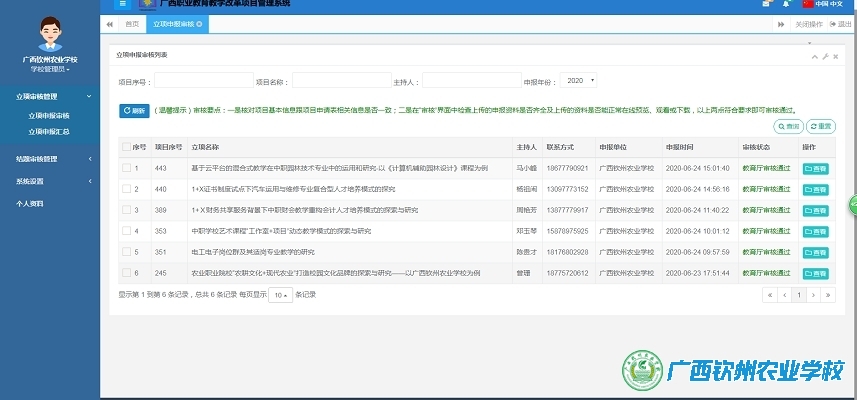Select the checkbox for project 353

pyautogui.click(x=126, y=231)
